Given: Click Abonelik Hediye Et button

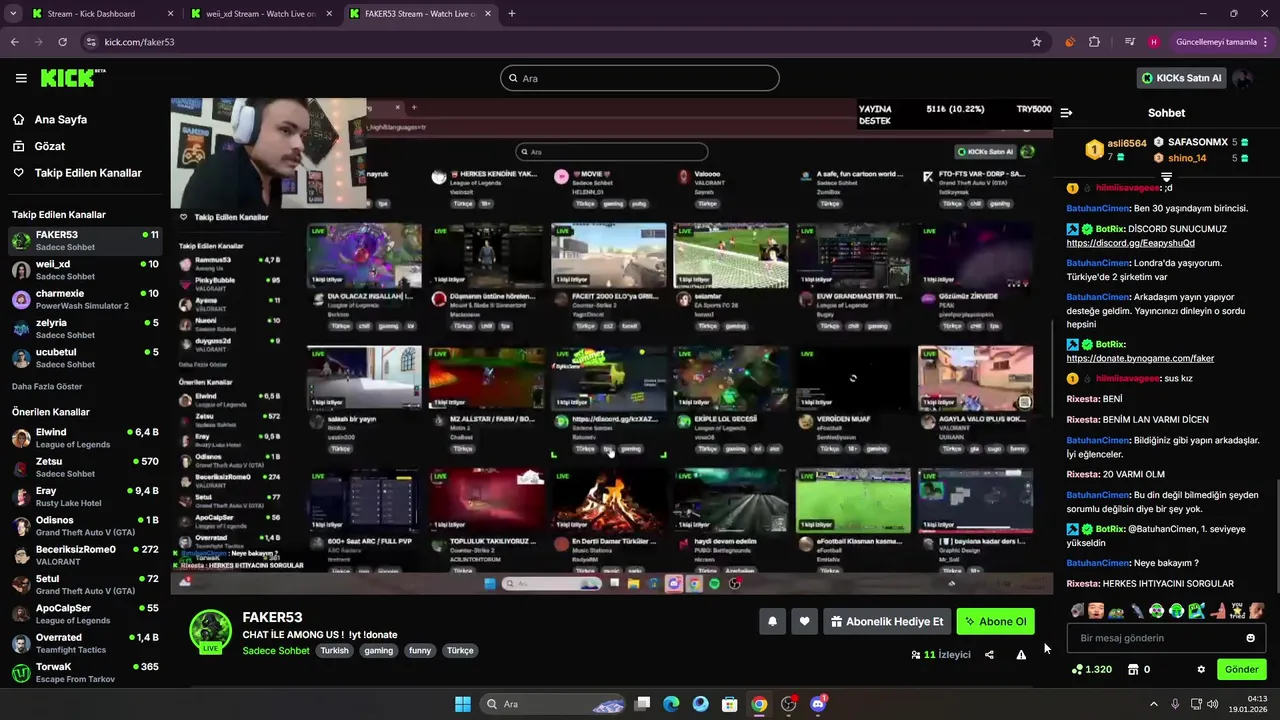Looking at the screenshot, I should click(887, 621).
